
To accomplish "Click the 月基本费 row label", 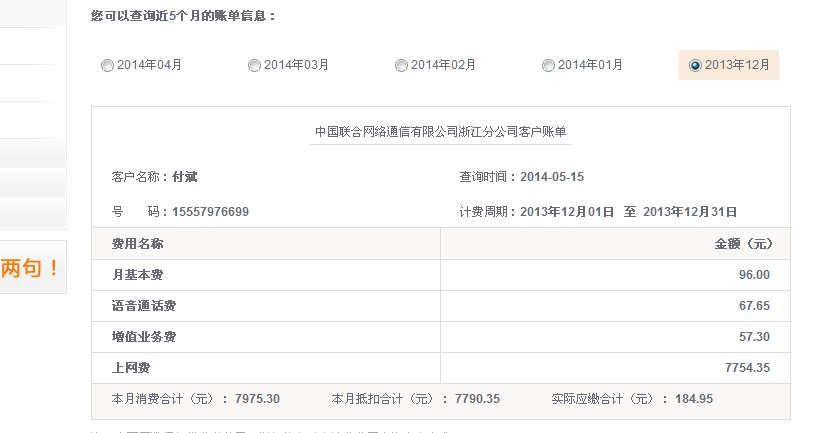I will (136, 275).
